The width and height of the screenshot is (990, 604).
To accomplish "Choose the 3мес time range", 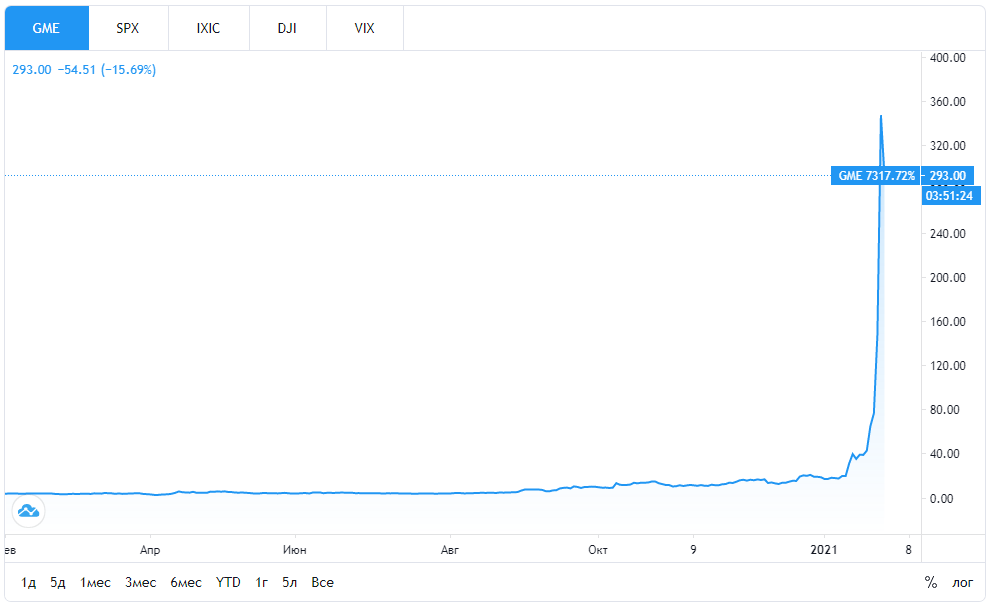I will tap(140, 583).
